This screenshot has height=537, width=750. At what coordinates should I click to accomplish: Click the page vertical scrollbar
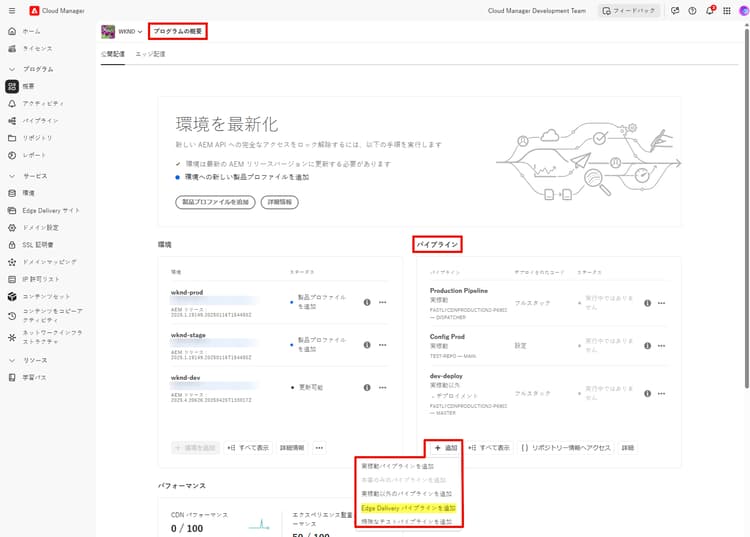click(746, 206)
